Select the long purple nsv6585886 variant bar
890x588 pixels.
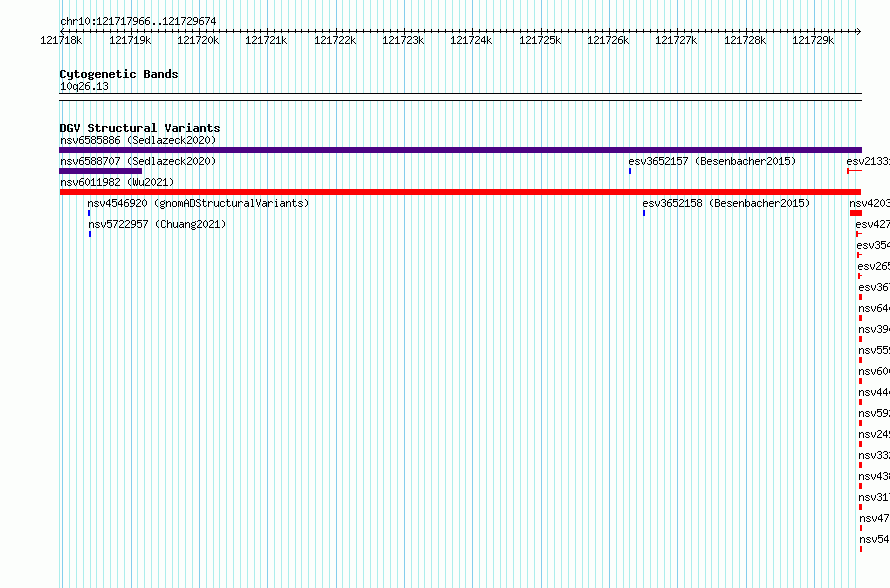[x=460, y=150]
